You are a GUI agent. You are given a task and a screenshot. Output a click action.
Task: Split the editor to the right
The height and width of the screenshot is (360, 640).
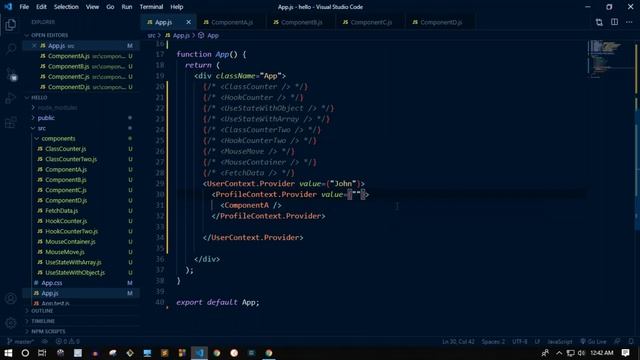pyautogui.click(x=614, y=22)
